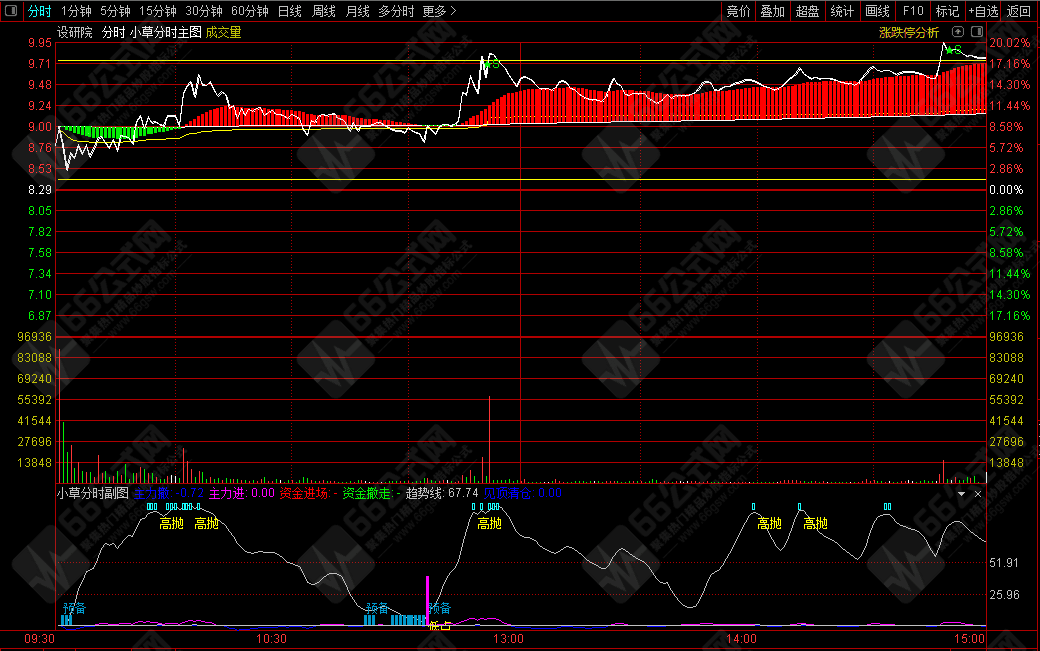
Task: Click the 返回 button
Action: pos(1018,11)
